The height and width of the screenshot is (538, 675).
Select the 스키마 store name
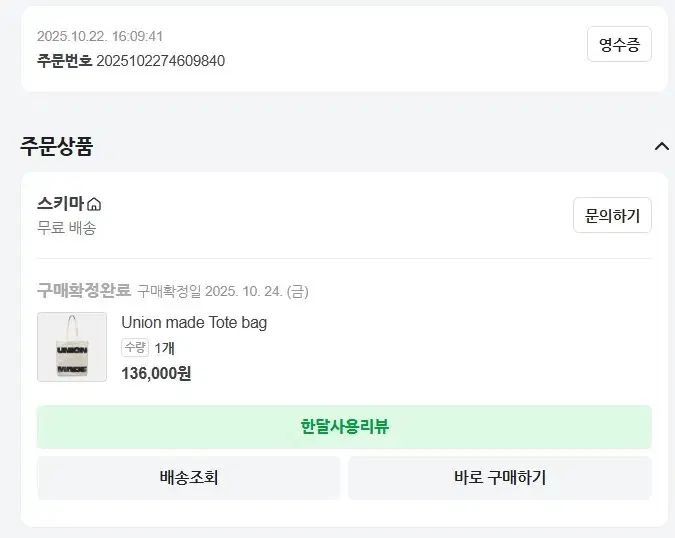click(x=61, y=204)
